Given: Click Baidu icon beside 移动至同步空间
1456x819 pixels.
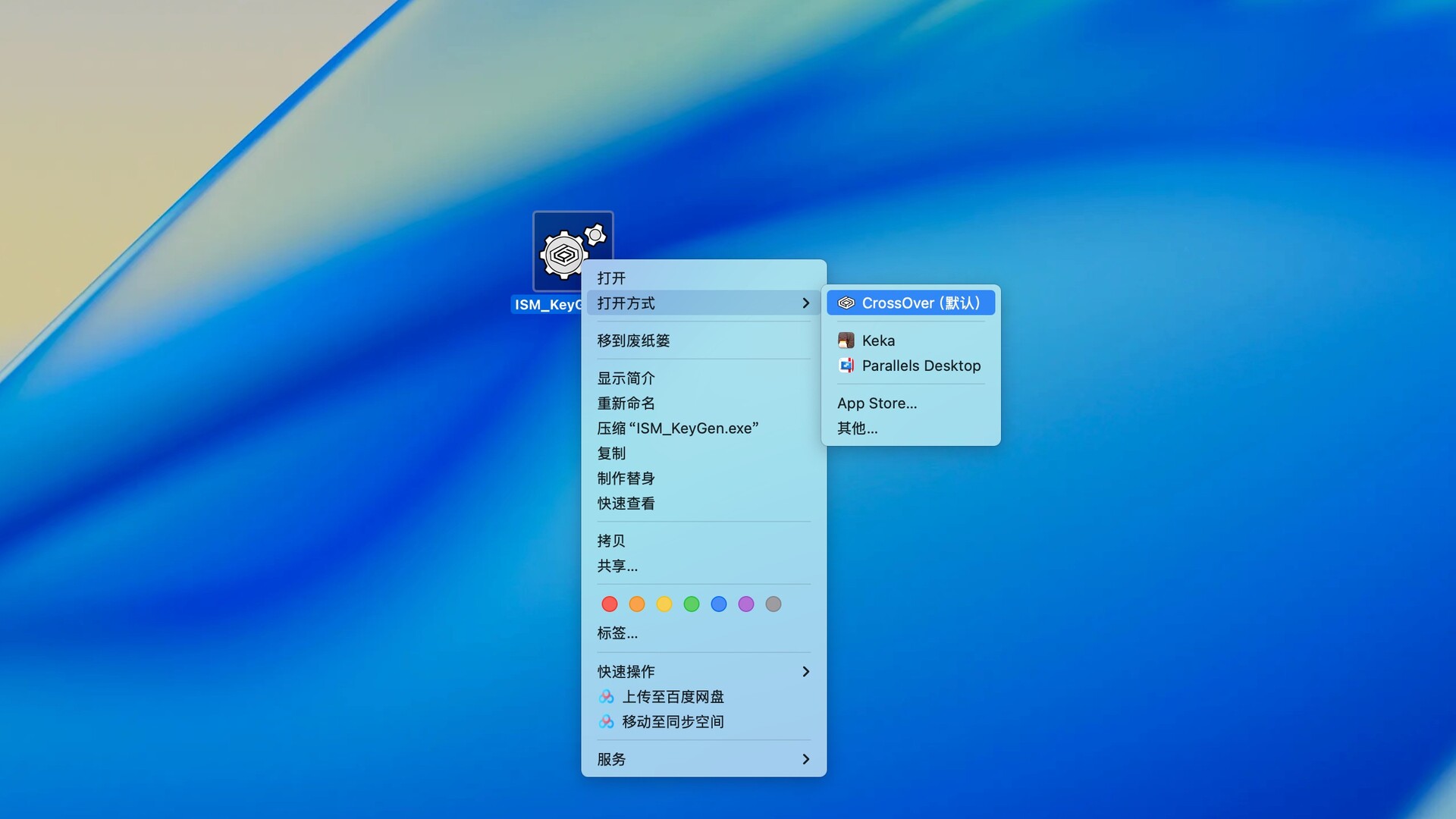Looking at the screenshot, I should [x=607, y=722].
